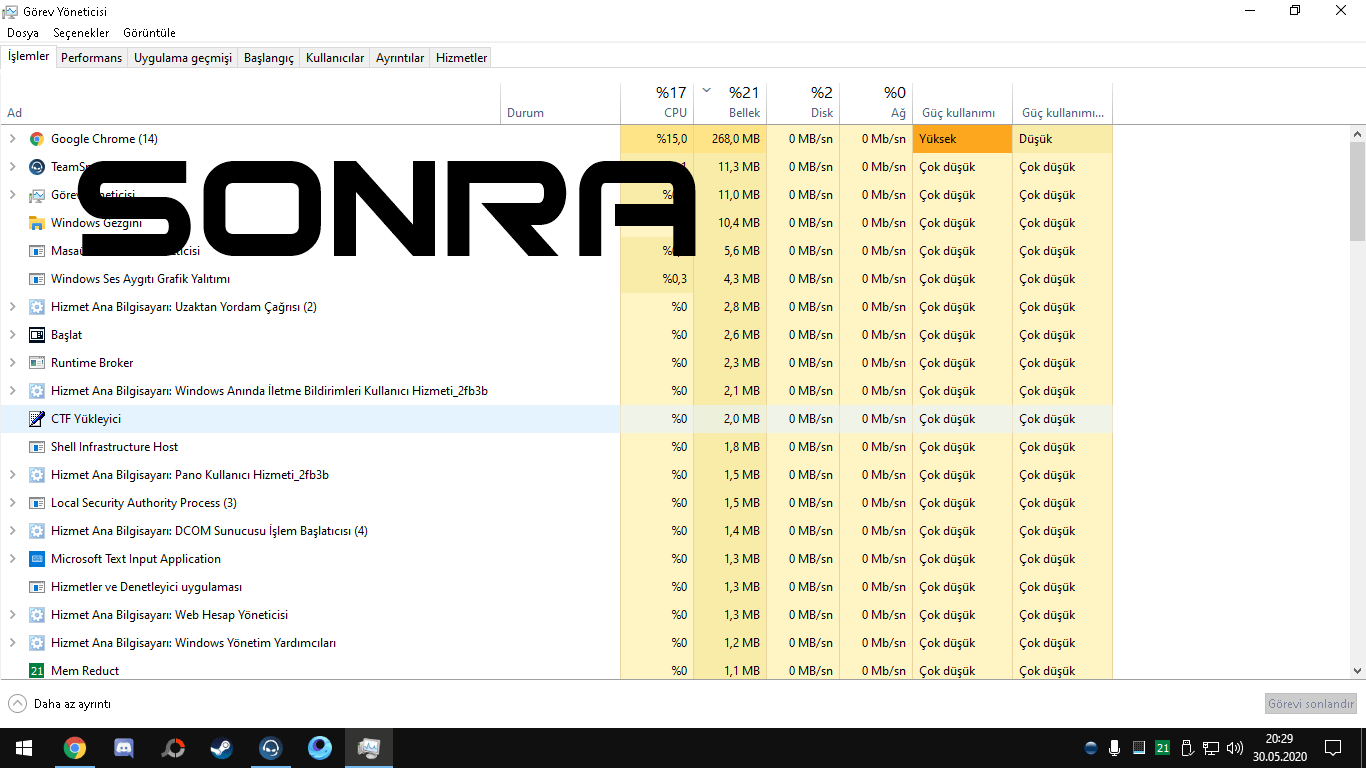This screenshot has width=1366, height=768.
Task: Expand the Microsoft Text Input Application row
Action: [13, 559]
